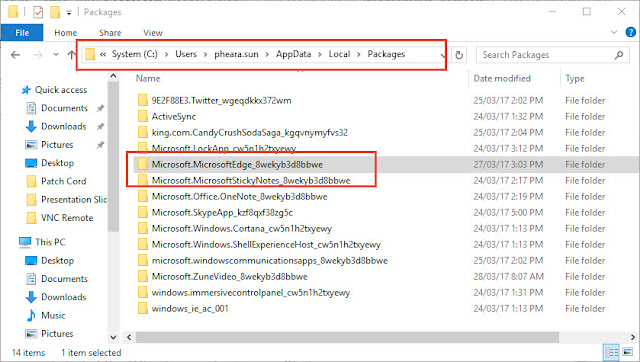Open the Help question mark icon
The image size is (640, 362).
point(631,32)
